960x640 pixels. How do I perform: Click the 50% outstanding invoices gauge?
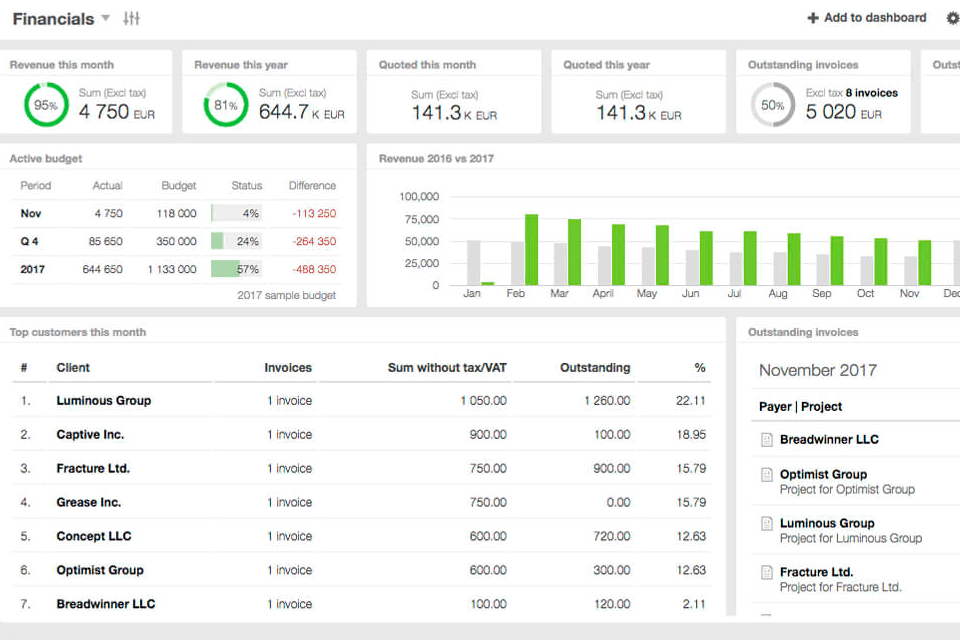click(772, 105)
